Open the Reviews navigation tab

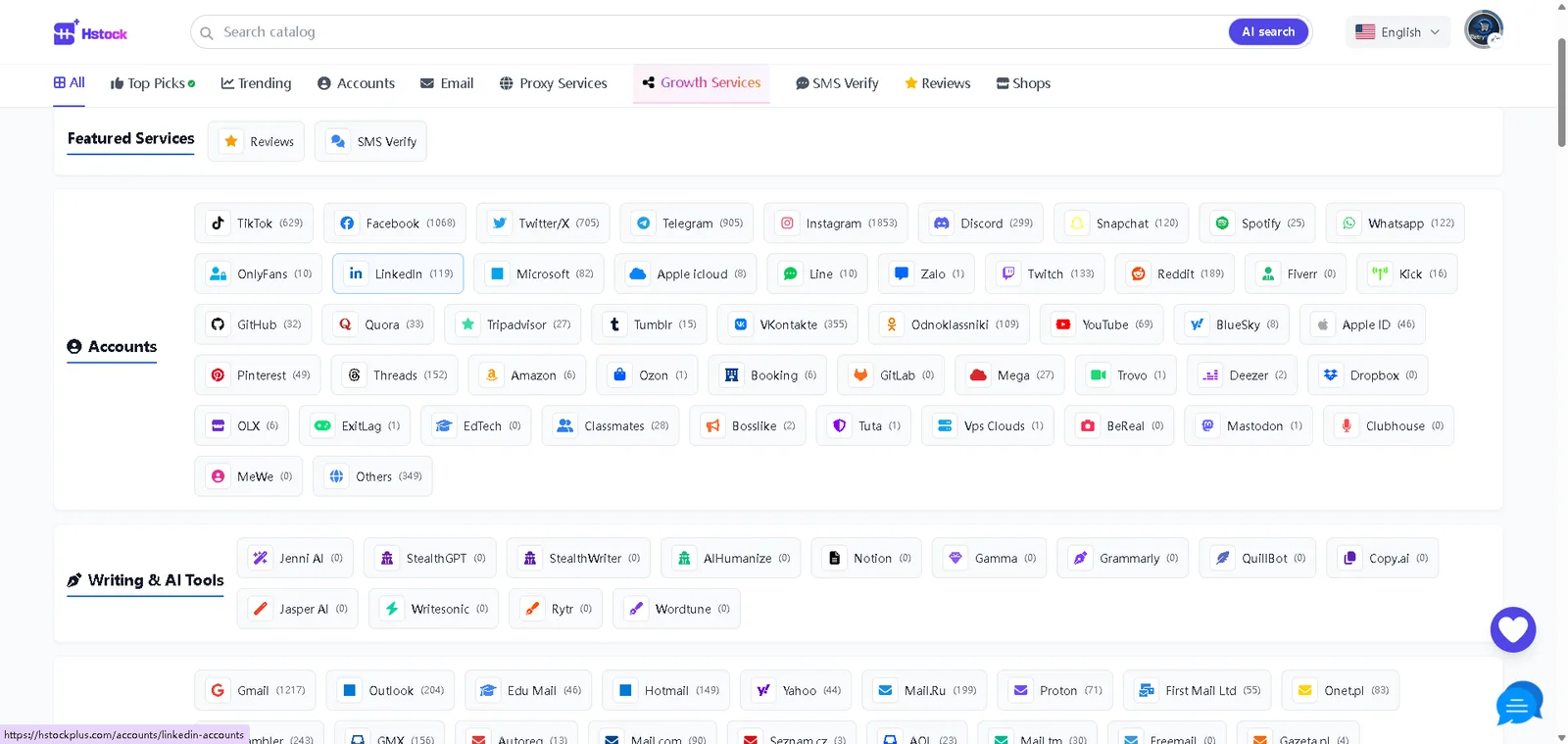(938, 83)
